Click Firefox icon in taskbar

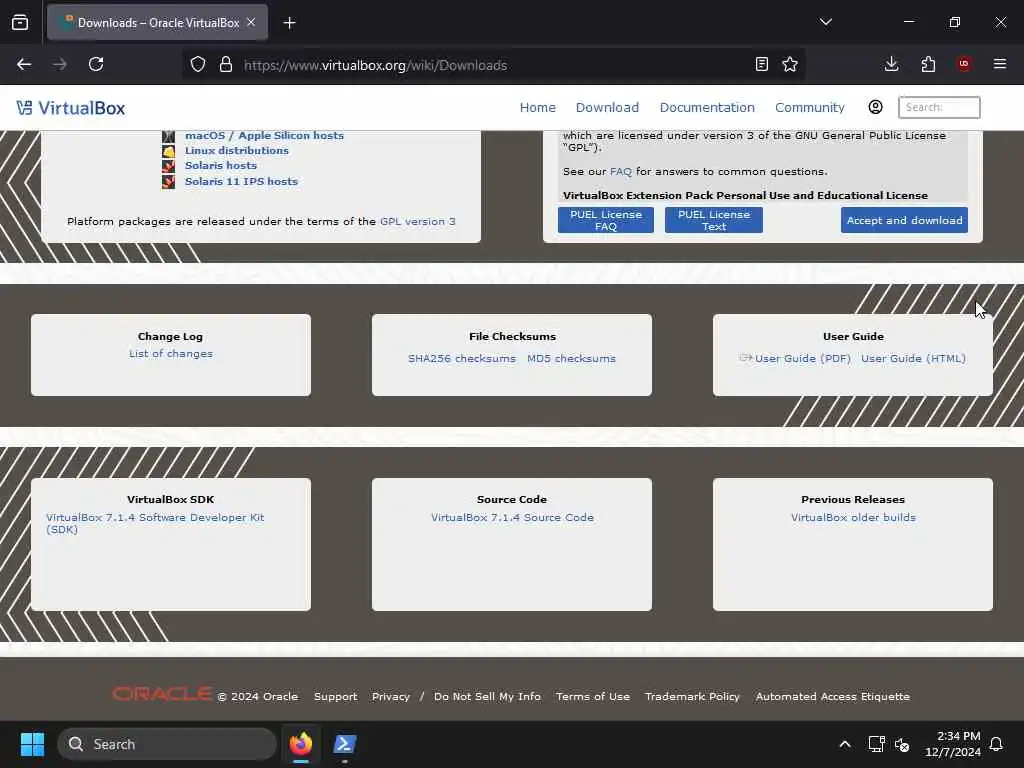pos(301,744)
